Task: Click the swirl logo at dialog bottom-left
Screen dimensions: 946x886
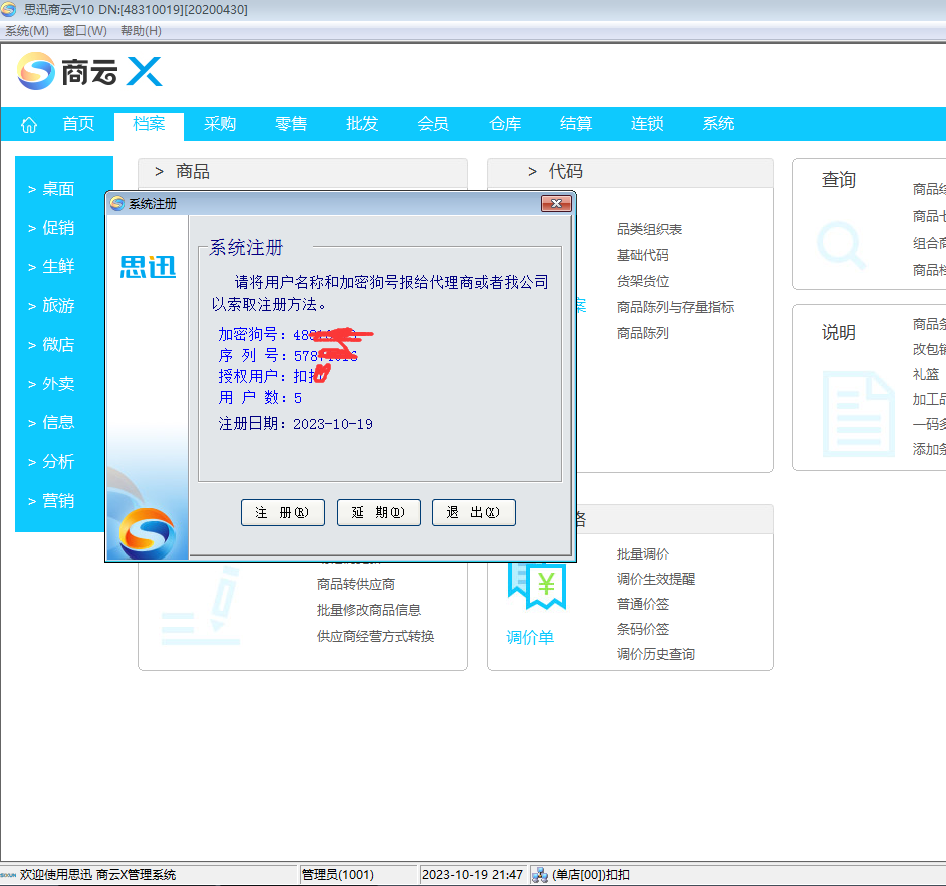Action: pyautogui.click(x=147, y=533)
